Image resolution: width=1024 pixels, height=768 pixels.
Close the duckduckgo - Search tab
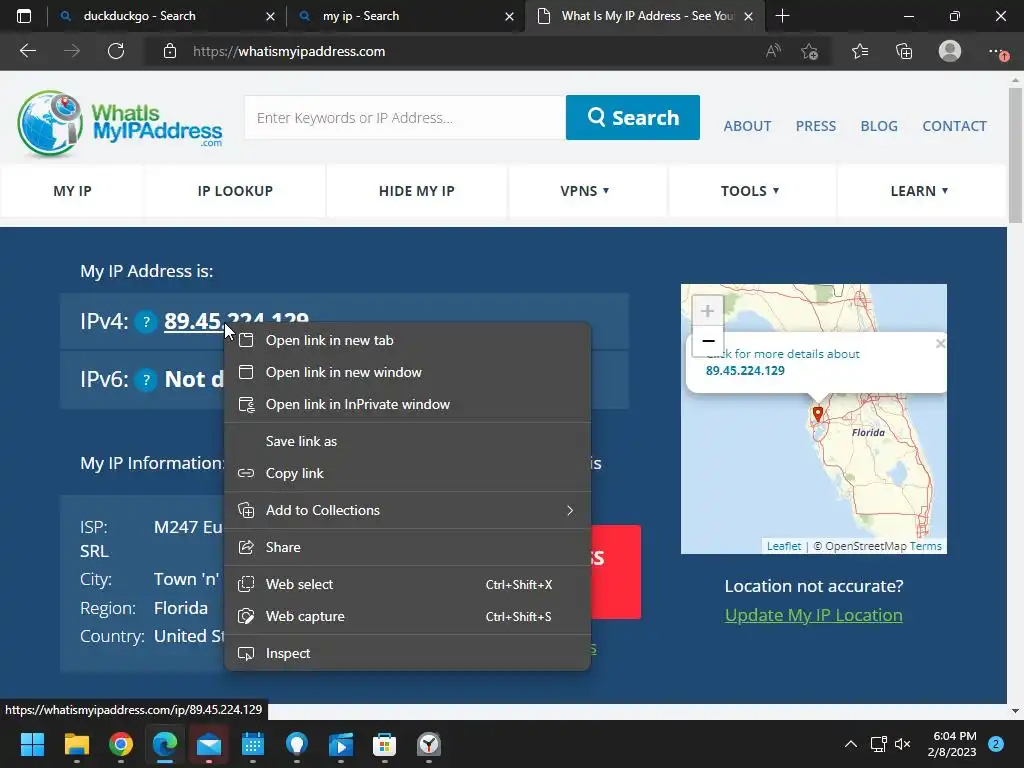[270, 16]
